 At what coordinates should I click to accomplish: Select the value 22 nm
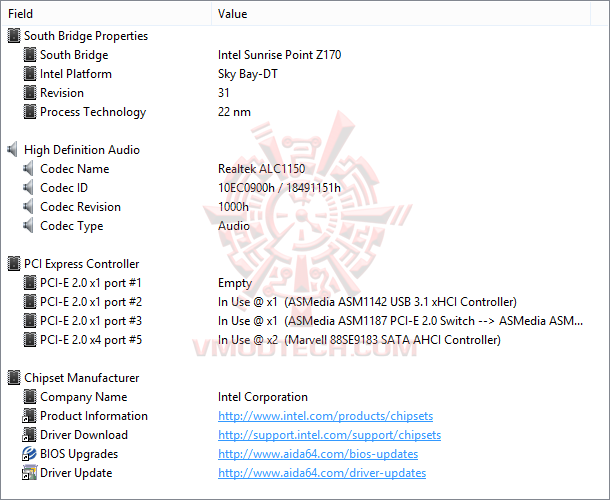pos(234,112)
